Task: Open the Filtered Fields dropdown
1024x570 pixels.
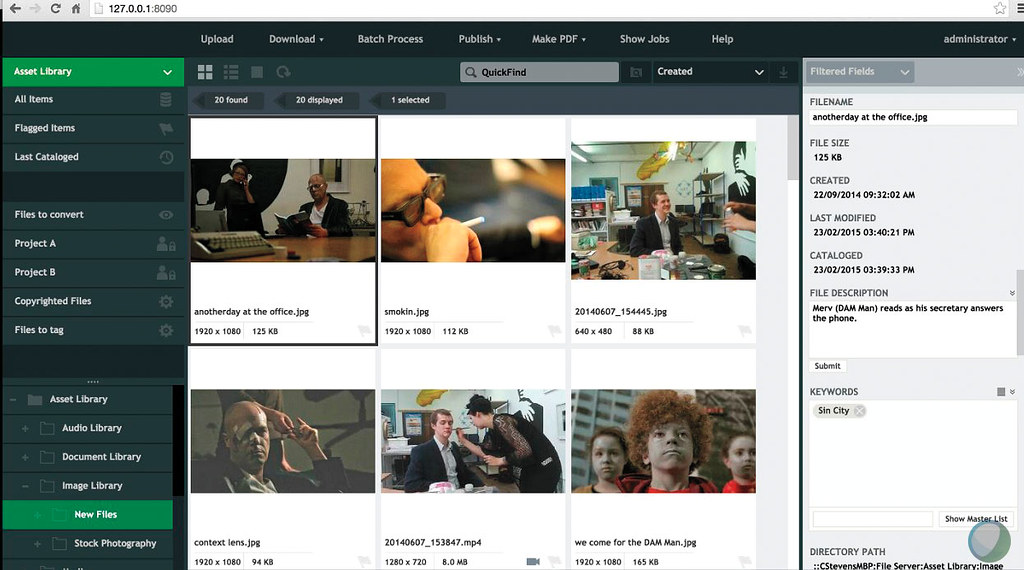Action: [860, 72]
